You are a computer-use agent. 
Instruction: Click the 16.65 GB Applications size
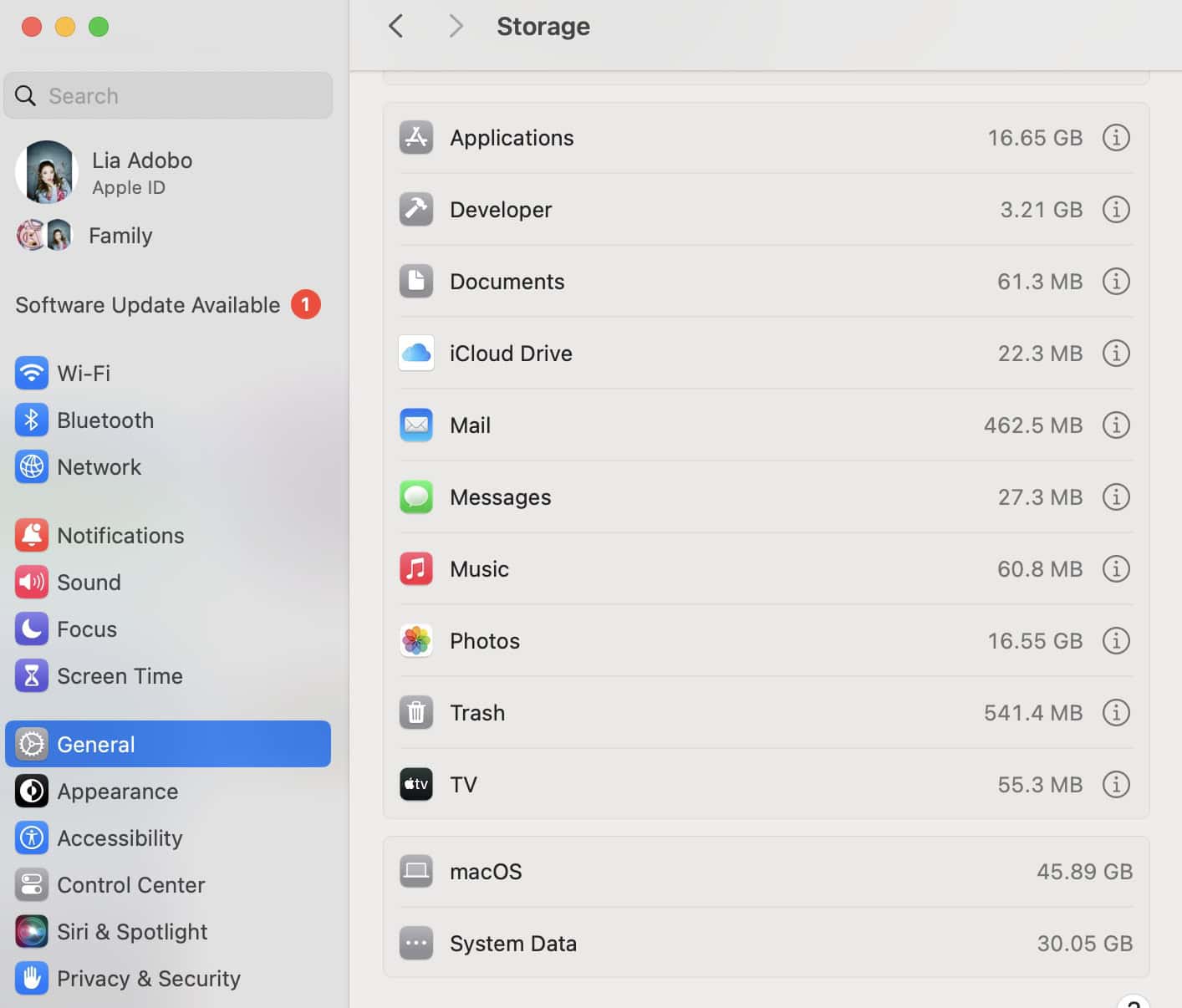click(x=1035, y=138)
